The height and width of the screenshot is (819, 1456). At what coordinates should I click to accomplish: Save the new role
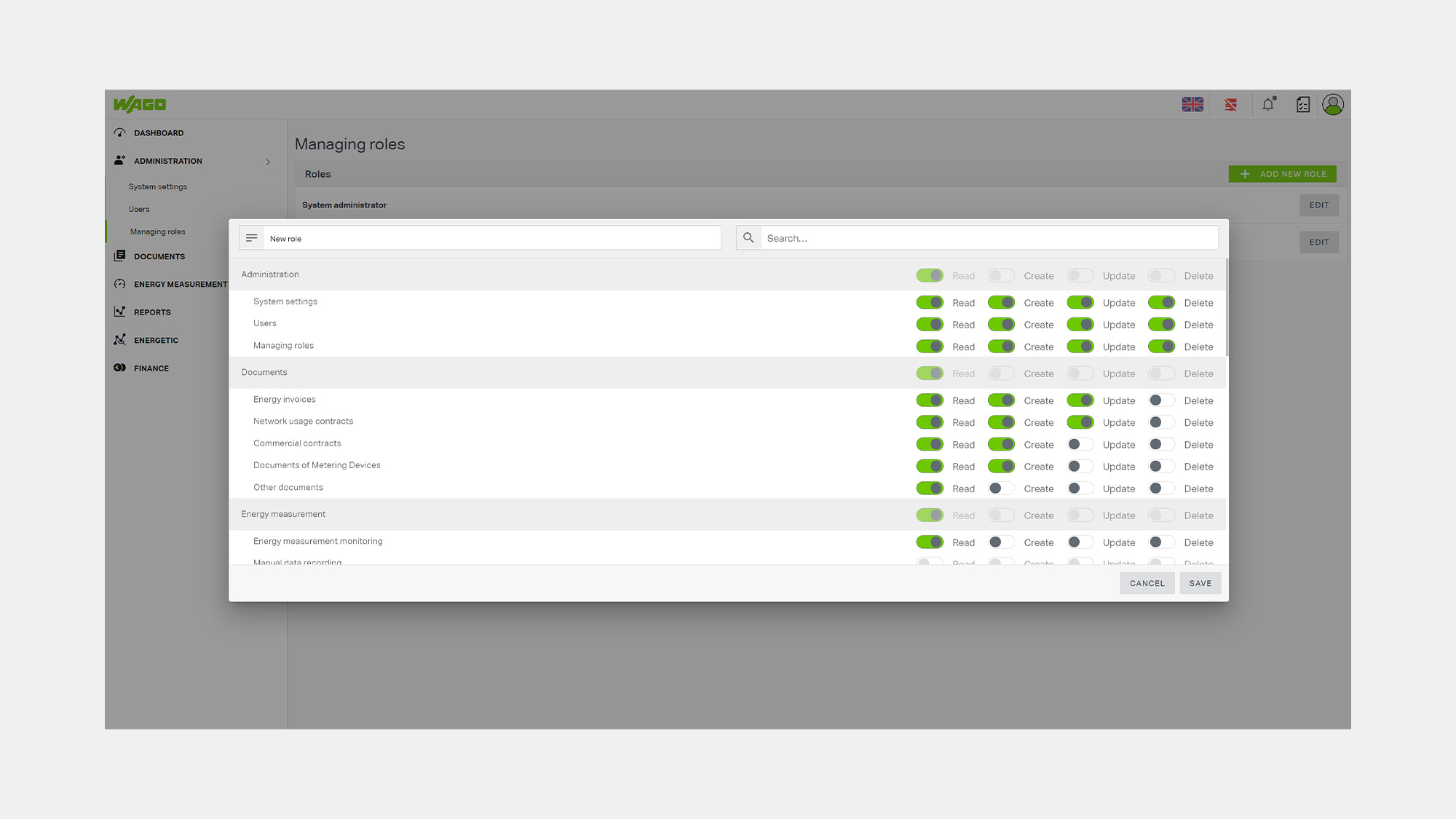pyautogui.click(x=1200, y=583)
